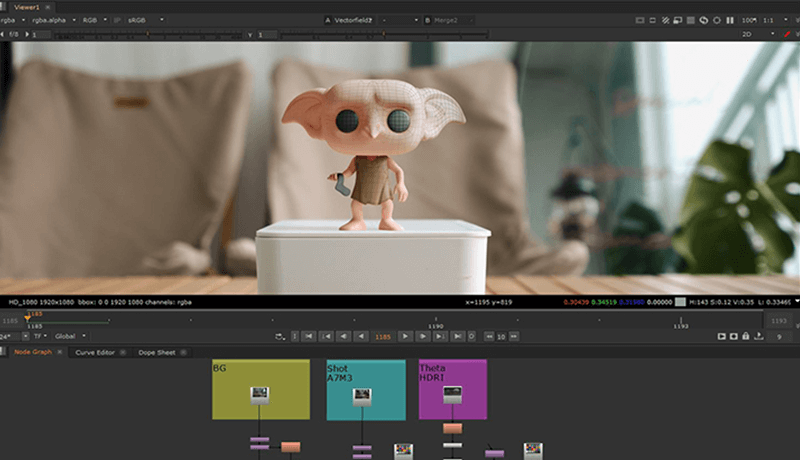Image resolution: width=800 pixels, height=460 pixels.
Task: Open the RGB display channel dropdown
Action: [95, 20]
